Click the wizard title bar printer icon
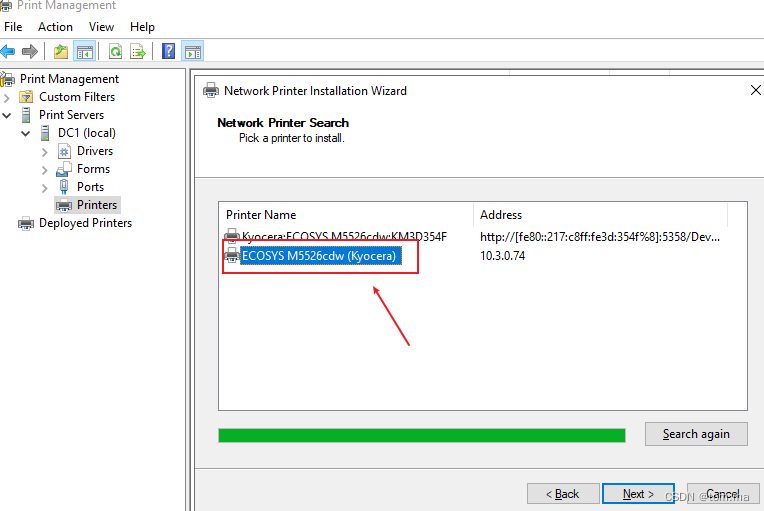 [x=211, y=91]
